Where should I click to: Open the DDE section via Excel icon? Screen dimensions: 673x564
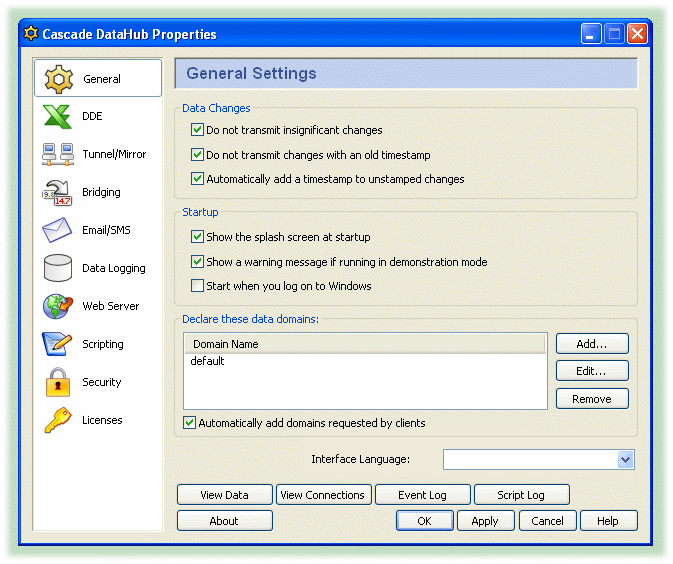(x=57, y=116)
